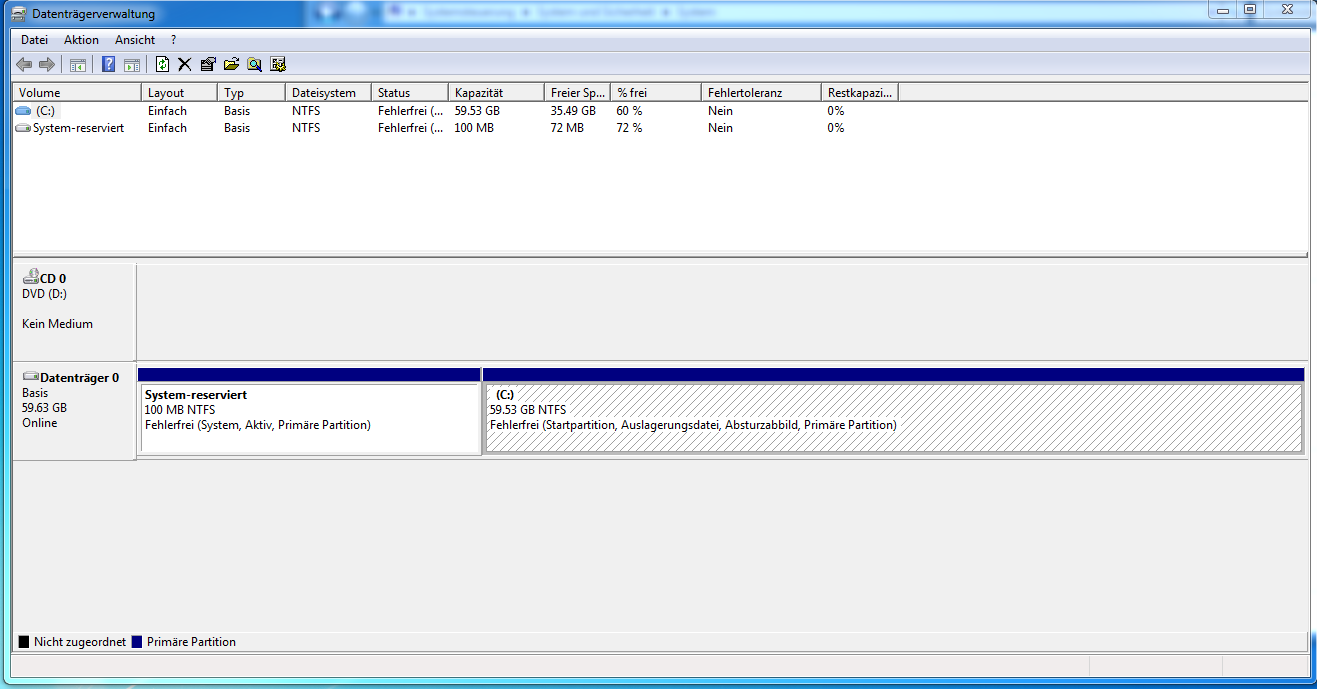Toggle the action pane toolbar icon
Screen dimensions: 1317x689
tap(131, 65)
